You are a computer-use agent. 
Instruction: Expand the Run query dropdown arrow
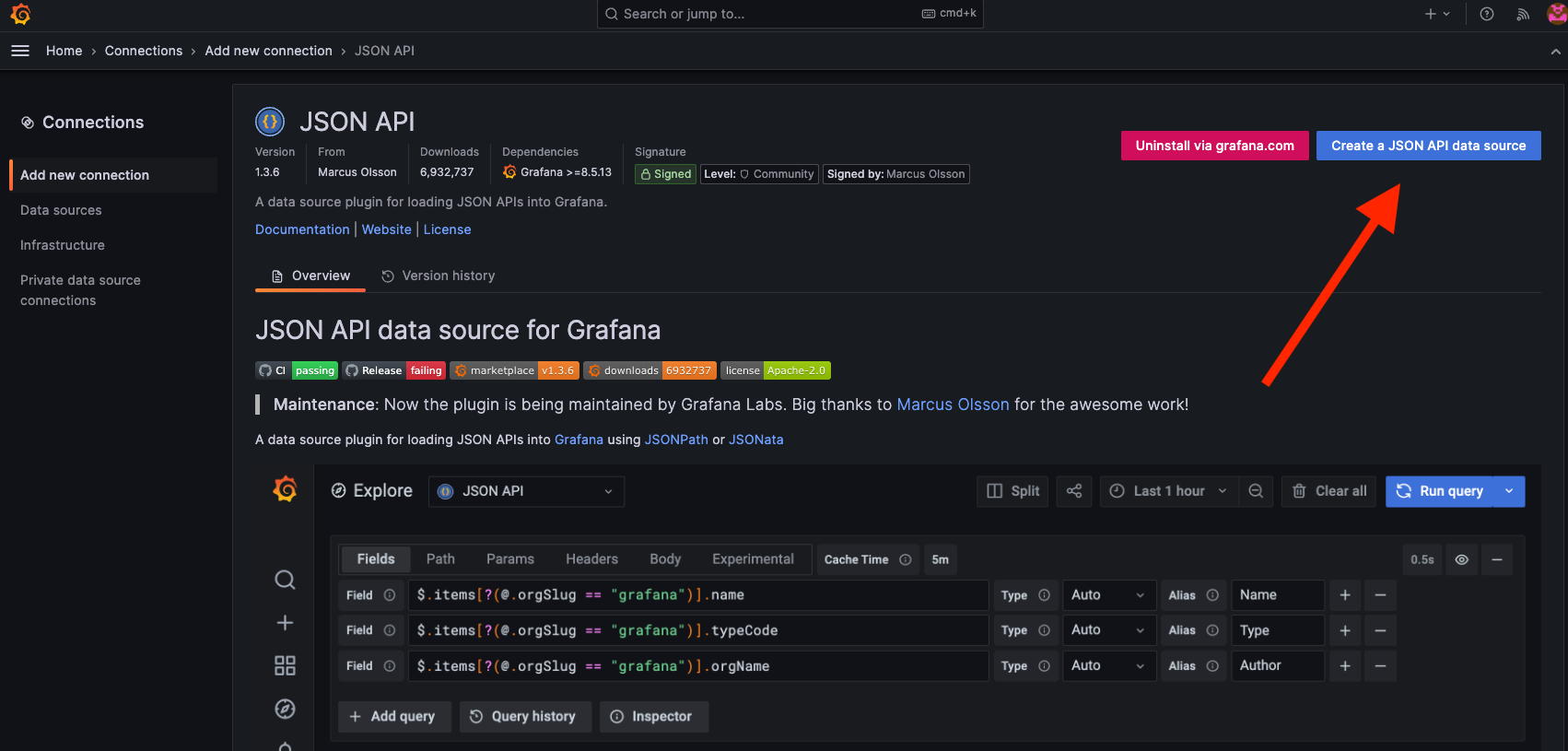pyautogui.click(x=1509, y=491)
